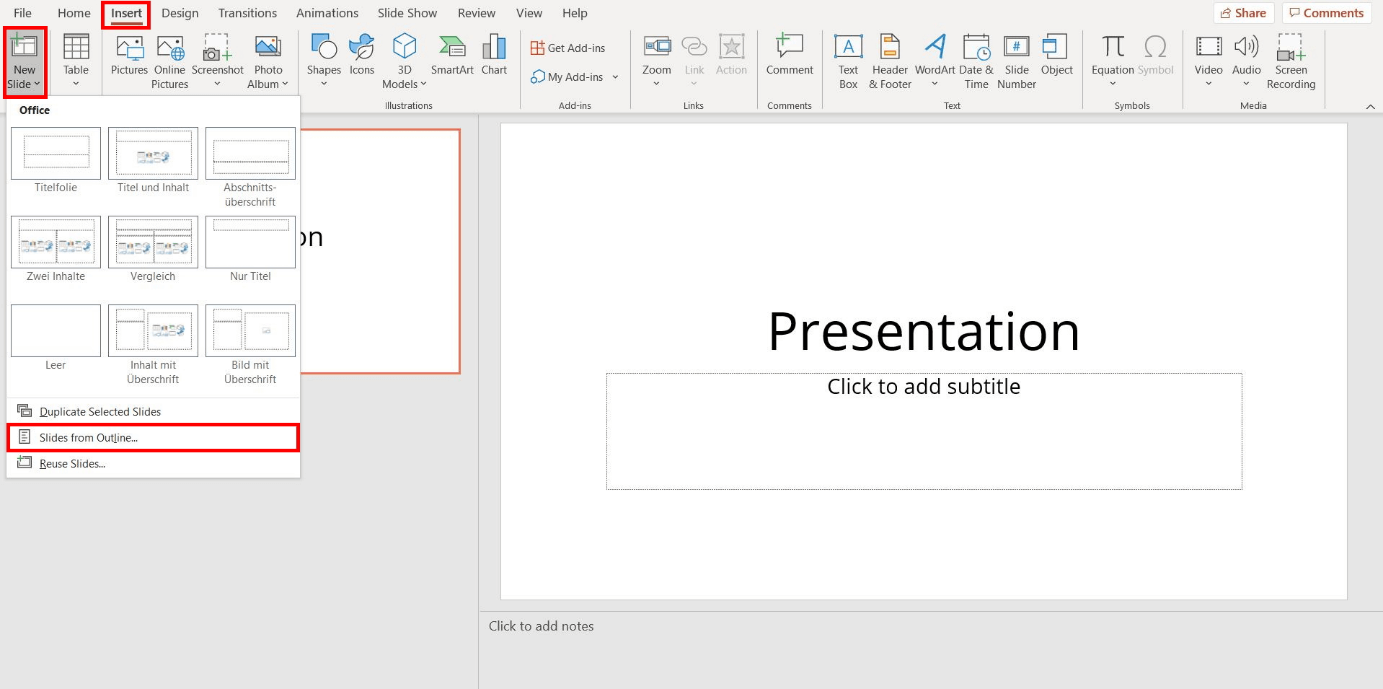Select Bild mit Überschrift layout

click(x=250, y=331)
